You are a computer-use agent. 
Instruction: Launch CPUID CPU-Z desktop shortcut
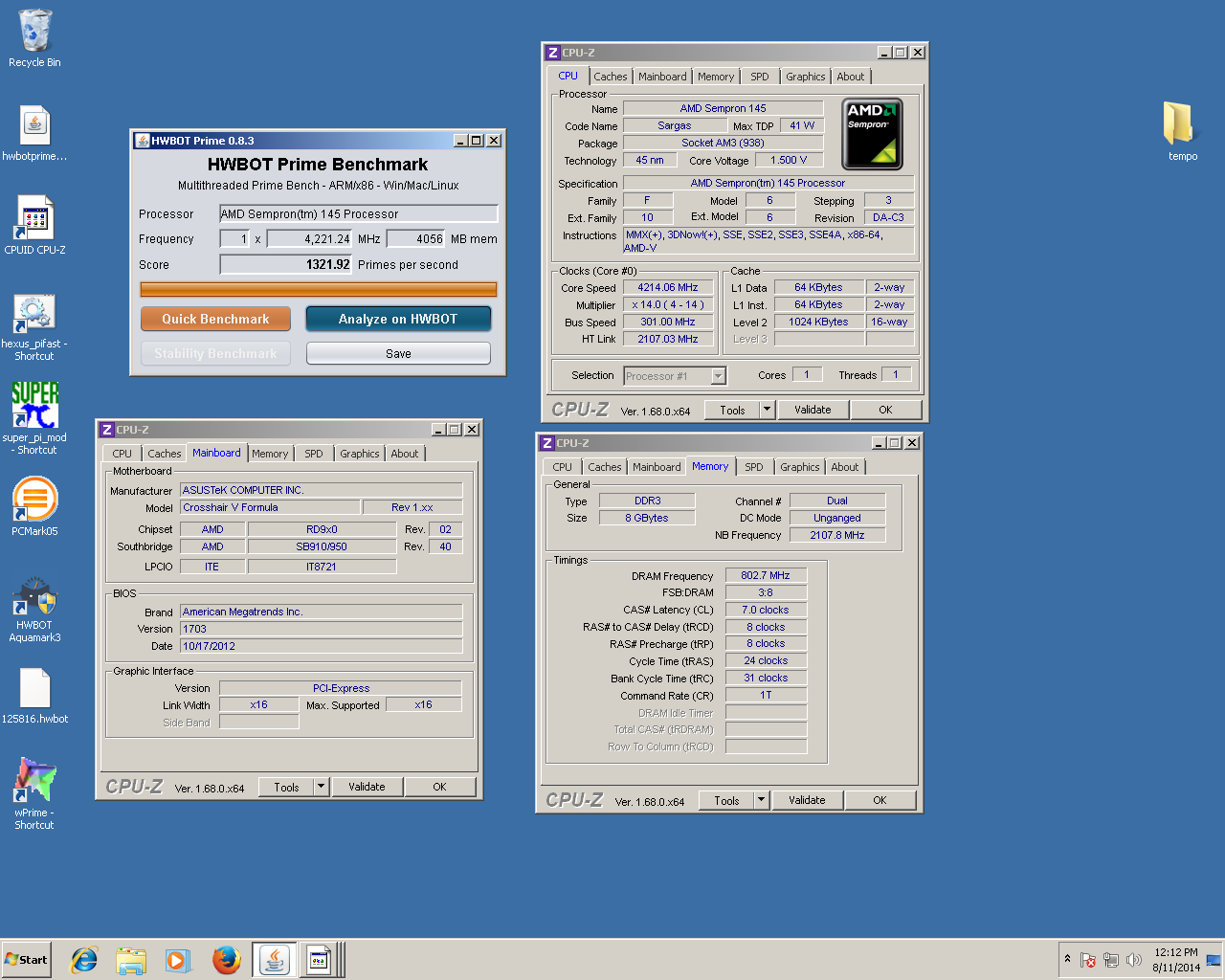click(x=34, y=226)
